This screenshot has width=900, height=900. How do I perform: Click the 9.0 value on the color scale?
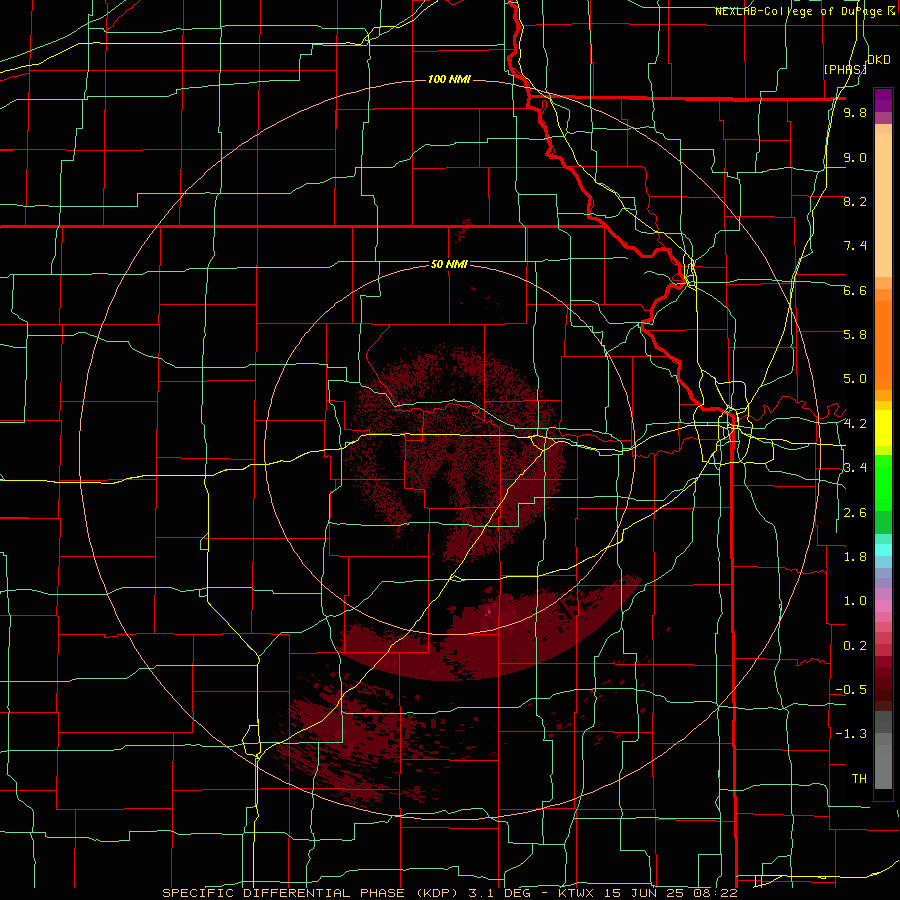[x=855, y=158]
